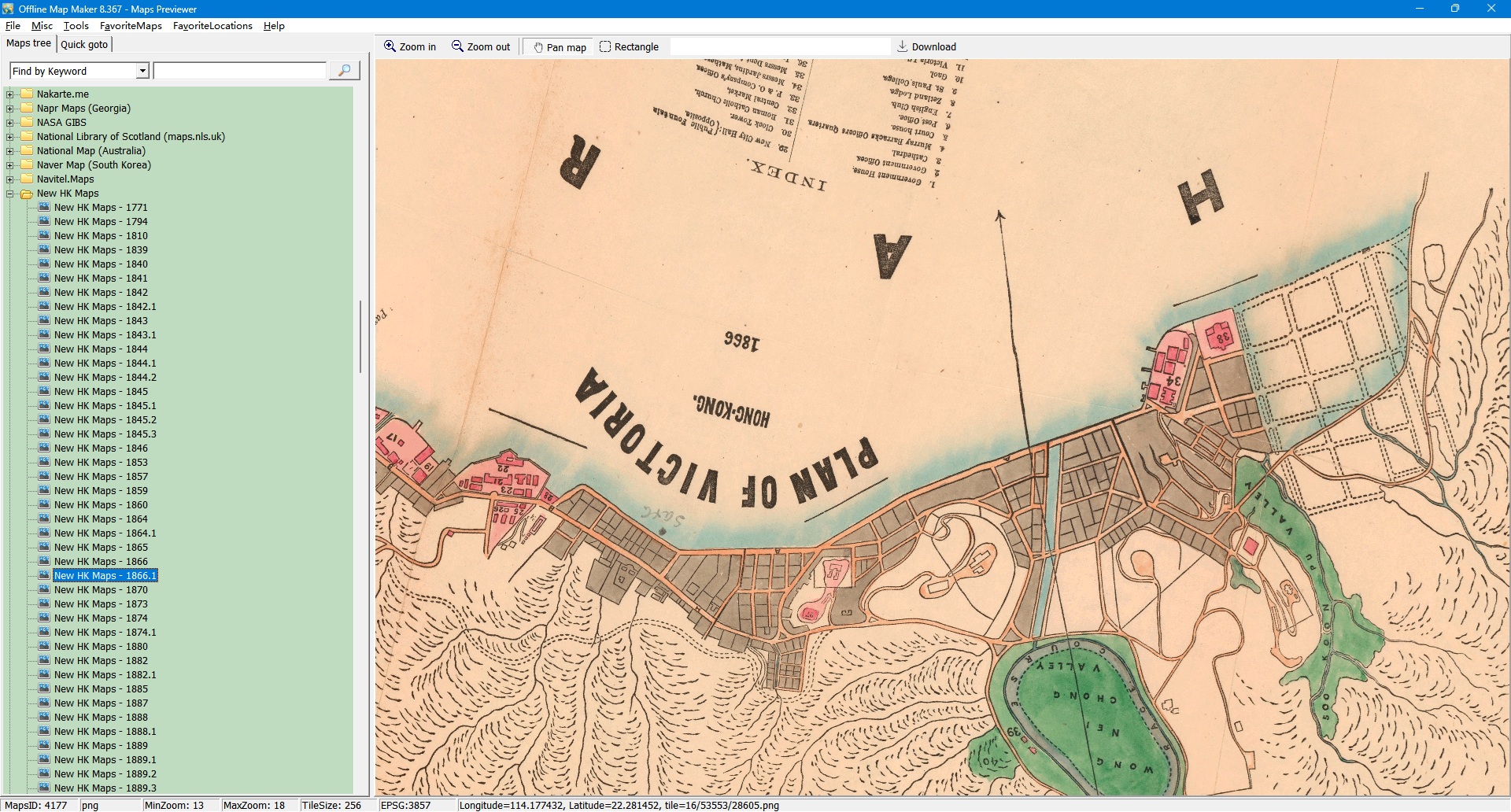Click the keyword search text field
The width and height of the screenshot is (1511, 812).
[240, 71]
